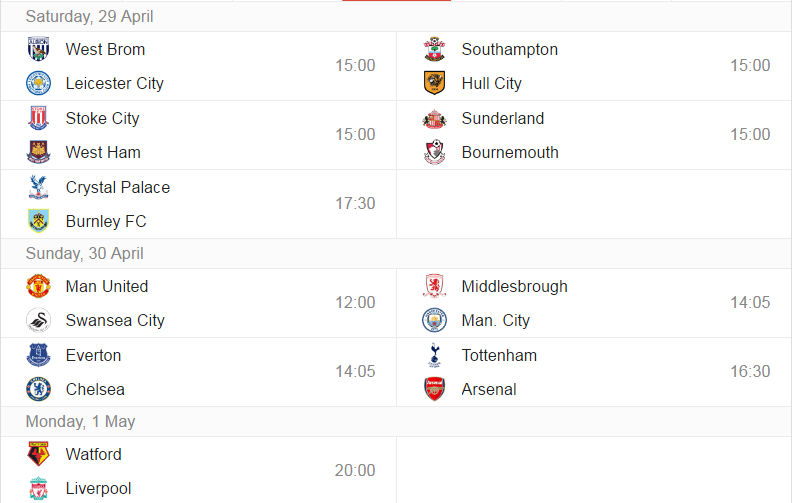Select the Arsenal cannon badge
The width and height of the screenshot is (792, 503).
pos(434,389)
